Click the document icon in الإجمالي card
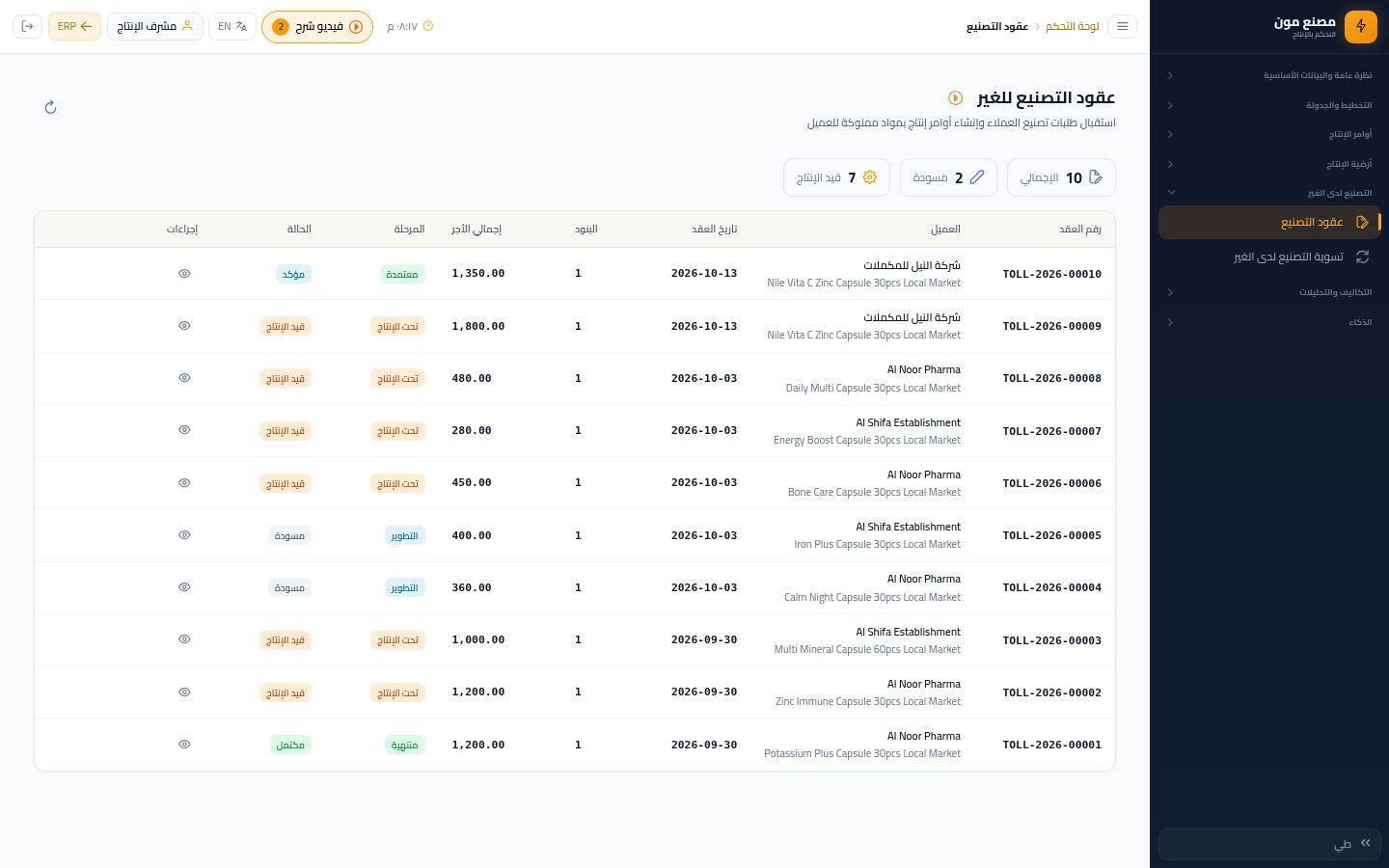Viewport: 1389px width, 868px height. [1096, 177]
